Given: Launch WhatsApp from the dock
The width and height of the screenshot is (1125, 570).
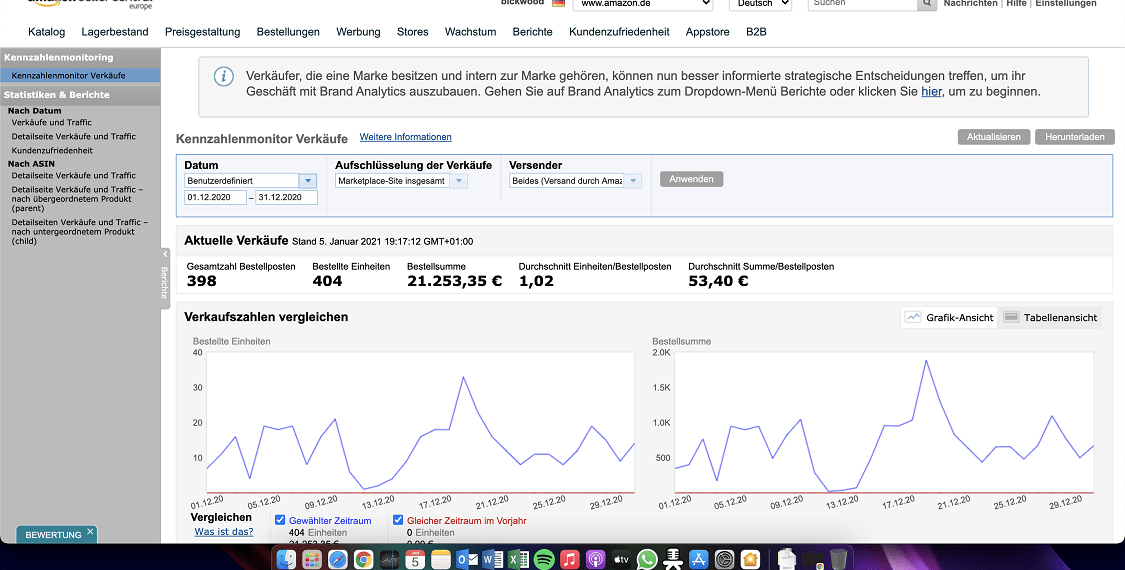Looking at the screenshot, I should [647, 559].
